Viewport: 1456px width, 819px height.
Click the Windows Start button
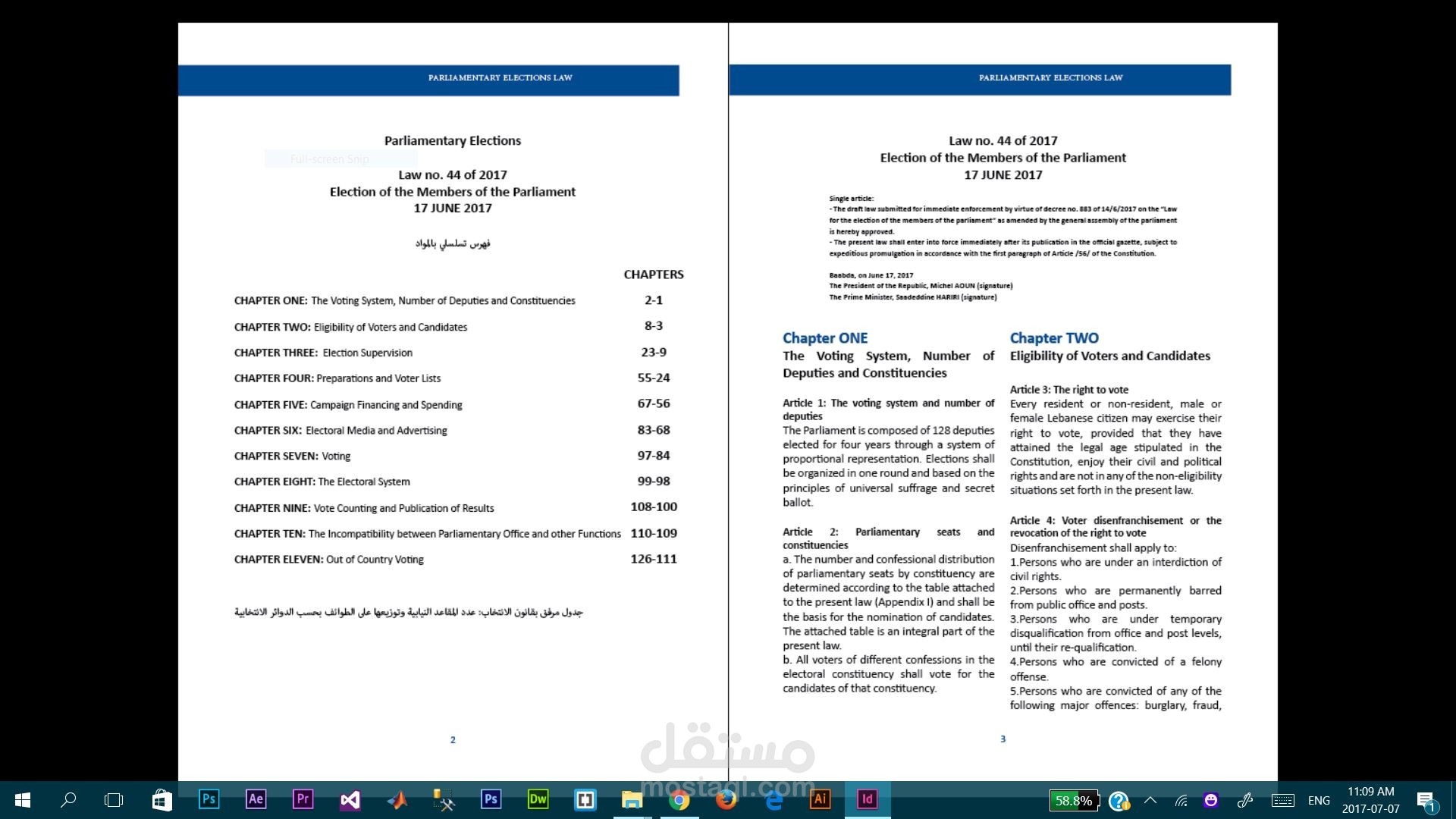(x=22, y=799)
